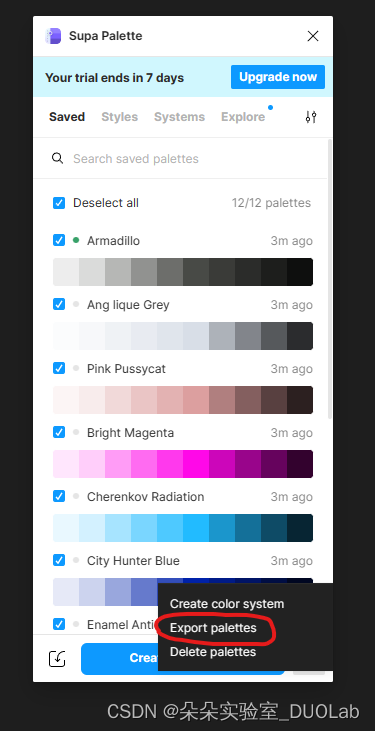
Task: Uncheck the Bright Magenta palette checkbox
Action: click(x=59, y=432)
